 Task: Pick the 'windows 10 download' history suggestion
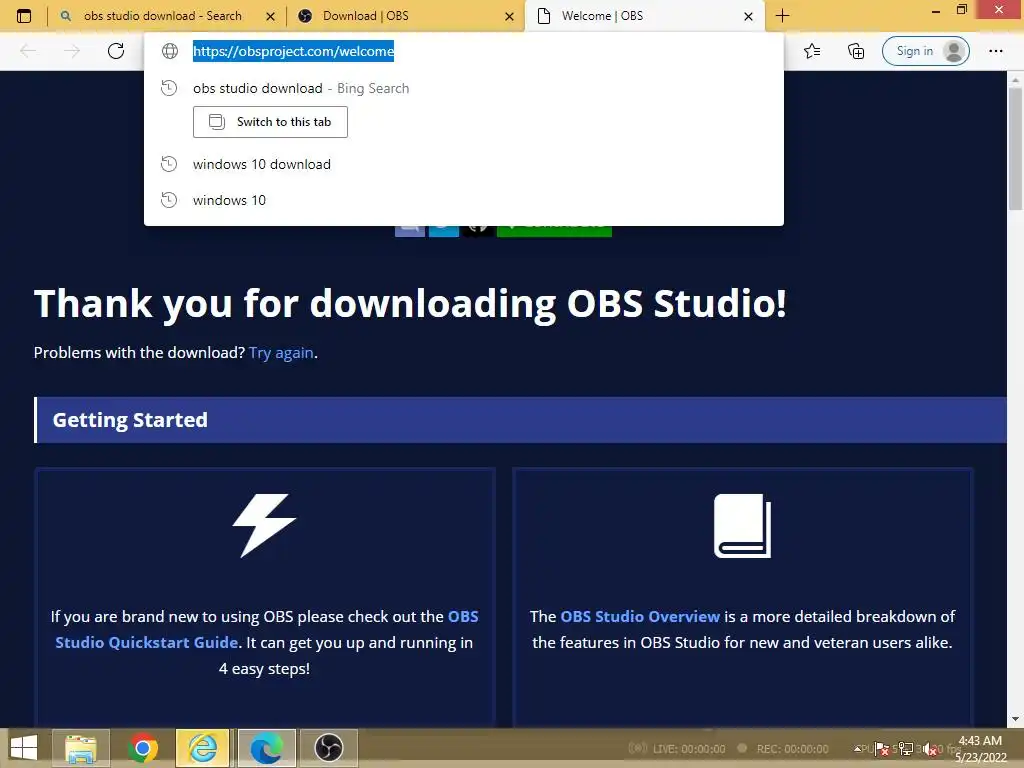pos(464,164)
